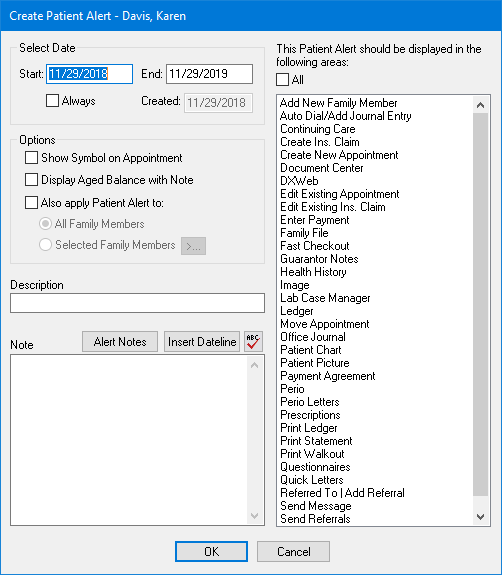Select Ledger in the areas list
The image size is (502, 575).
click(297, 311)
